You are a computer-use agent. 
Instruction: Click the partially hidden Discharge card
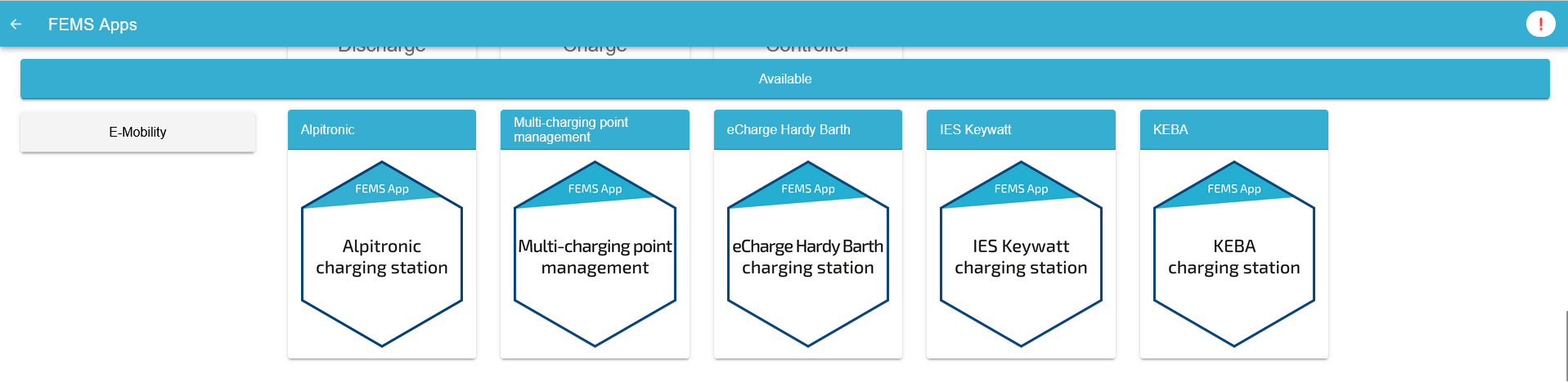(382, 52)
